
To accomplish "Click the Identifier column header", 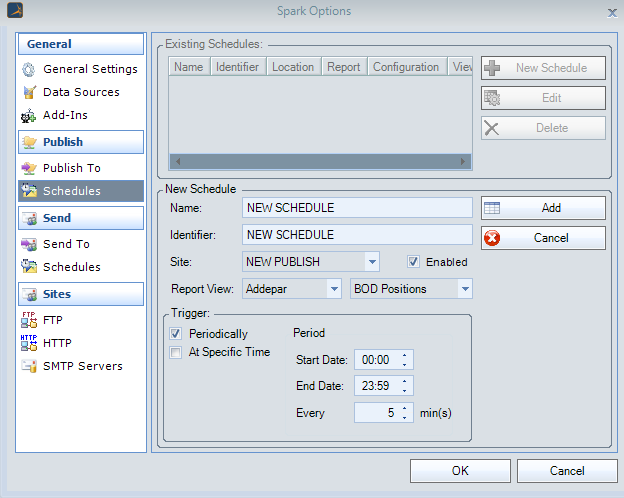I will [x=238, y=67].
